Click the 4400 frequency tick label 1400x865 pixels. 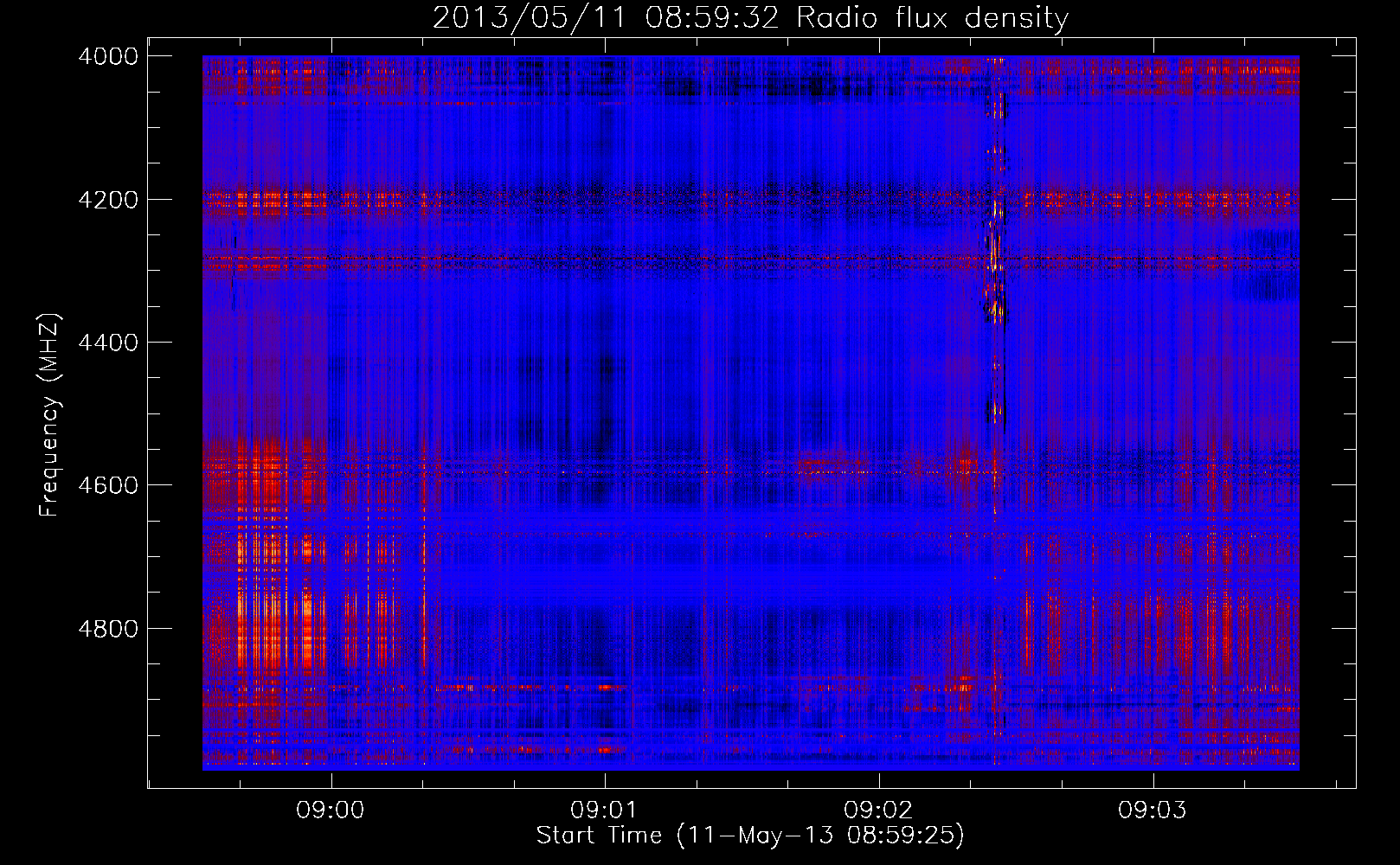[x=108, y=343]
